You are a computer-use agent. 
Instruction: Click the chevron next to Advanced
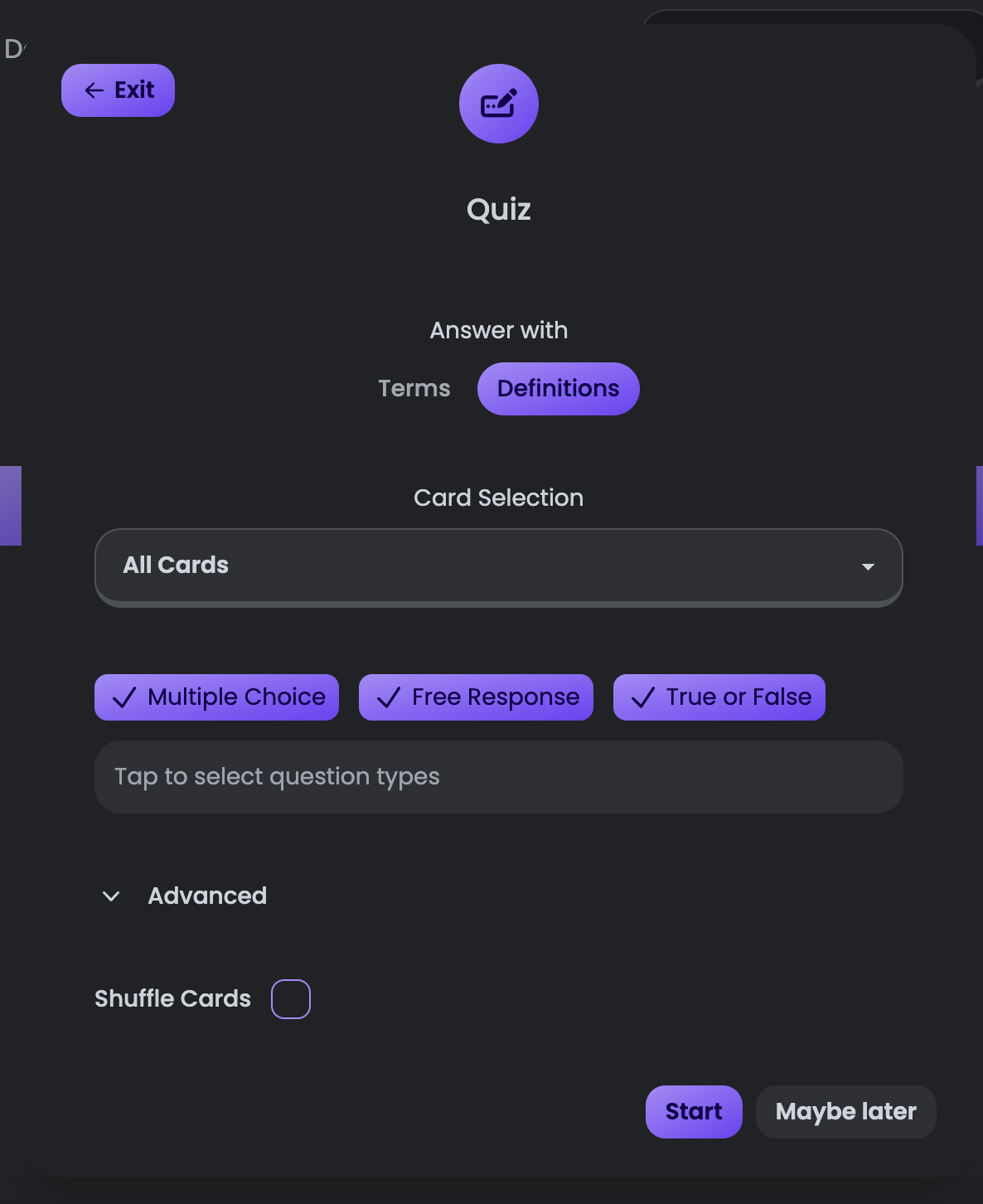(110, 896)
